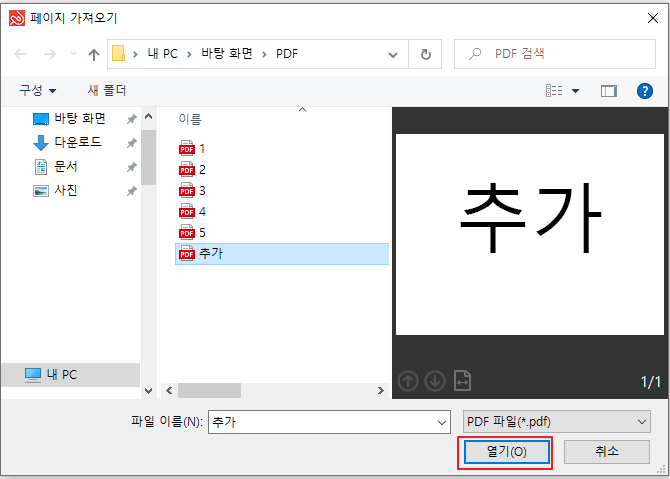Click PDF icon of file 5
Viewport: 670px width, 479px height.
187,232
